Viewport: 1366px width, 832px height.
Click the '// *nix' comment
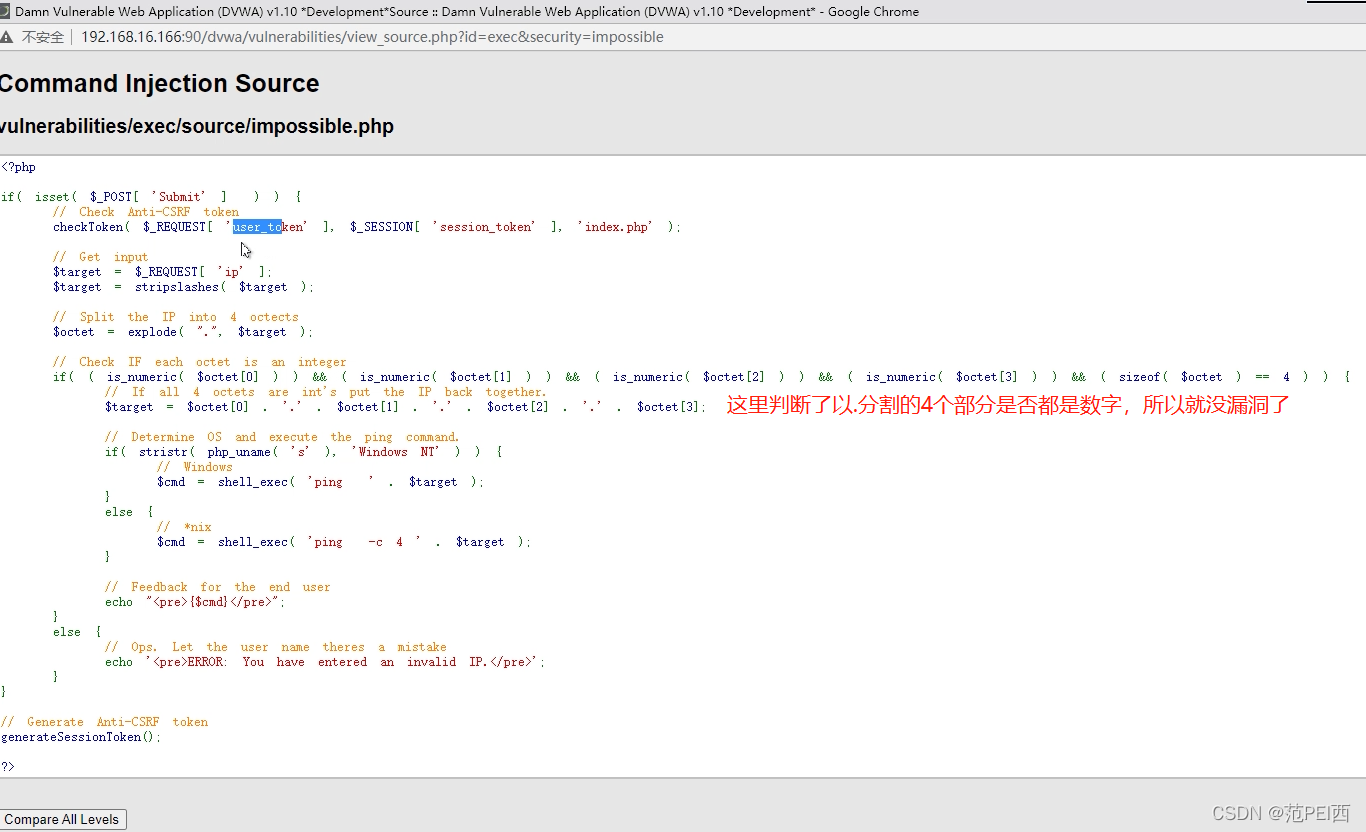[184, 527]
